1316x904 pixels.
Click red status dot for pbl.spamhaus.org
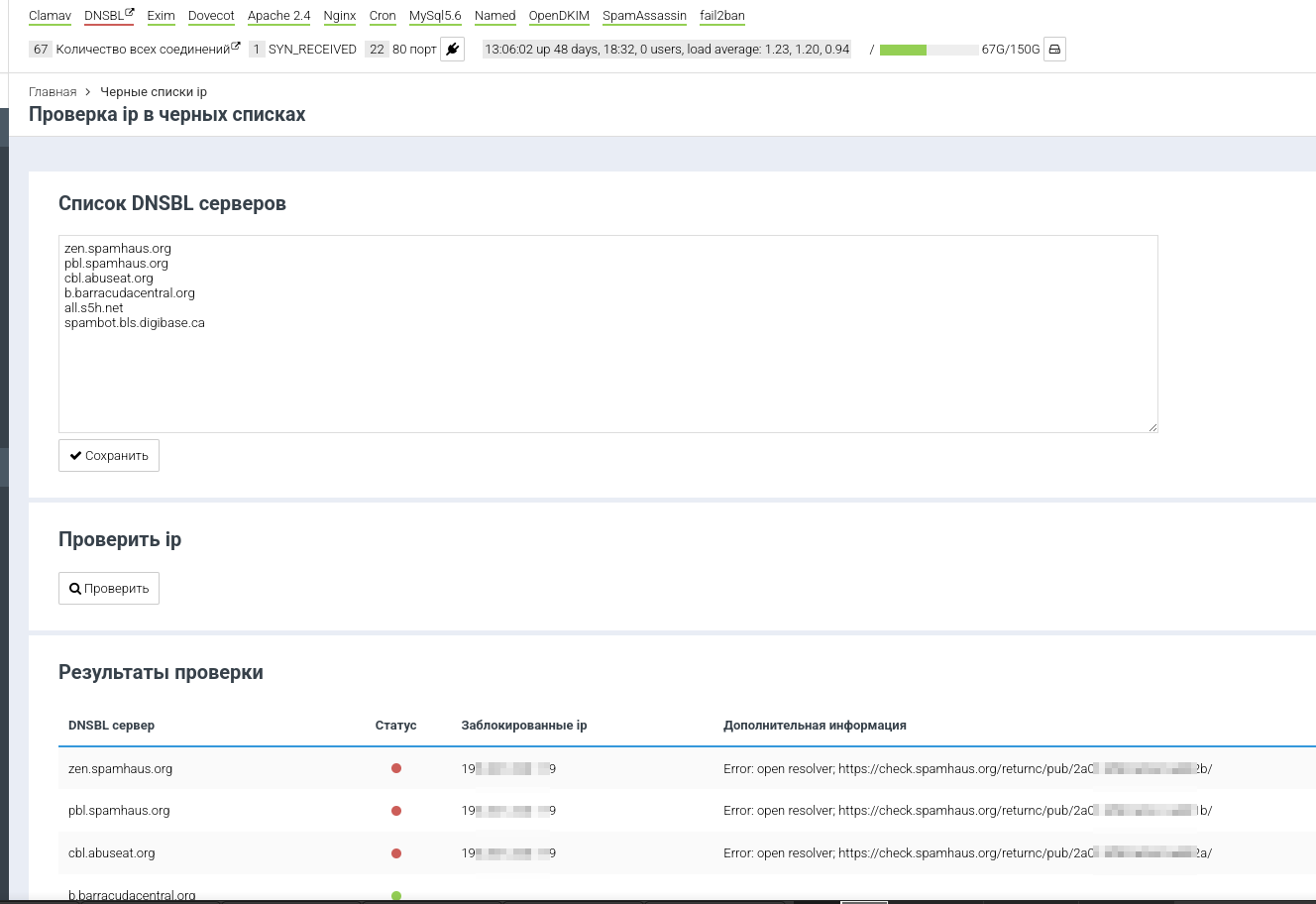coord(396,811)
